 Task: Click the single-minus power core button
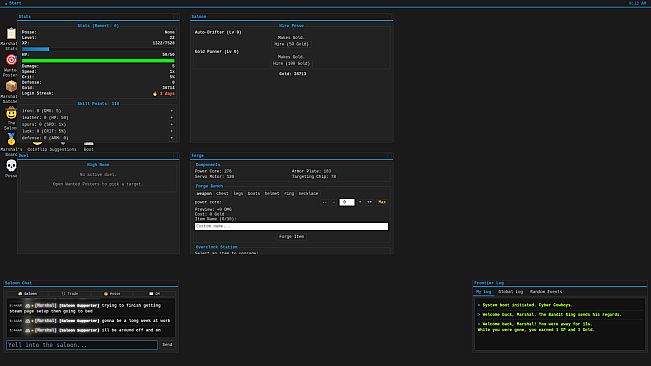point(333,202)
